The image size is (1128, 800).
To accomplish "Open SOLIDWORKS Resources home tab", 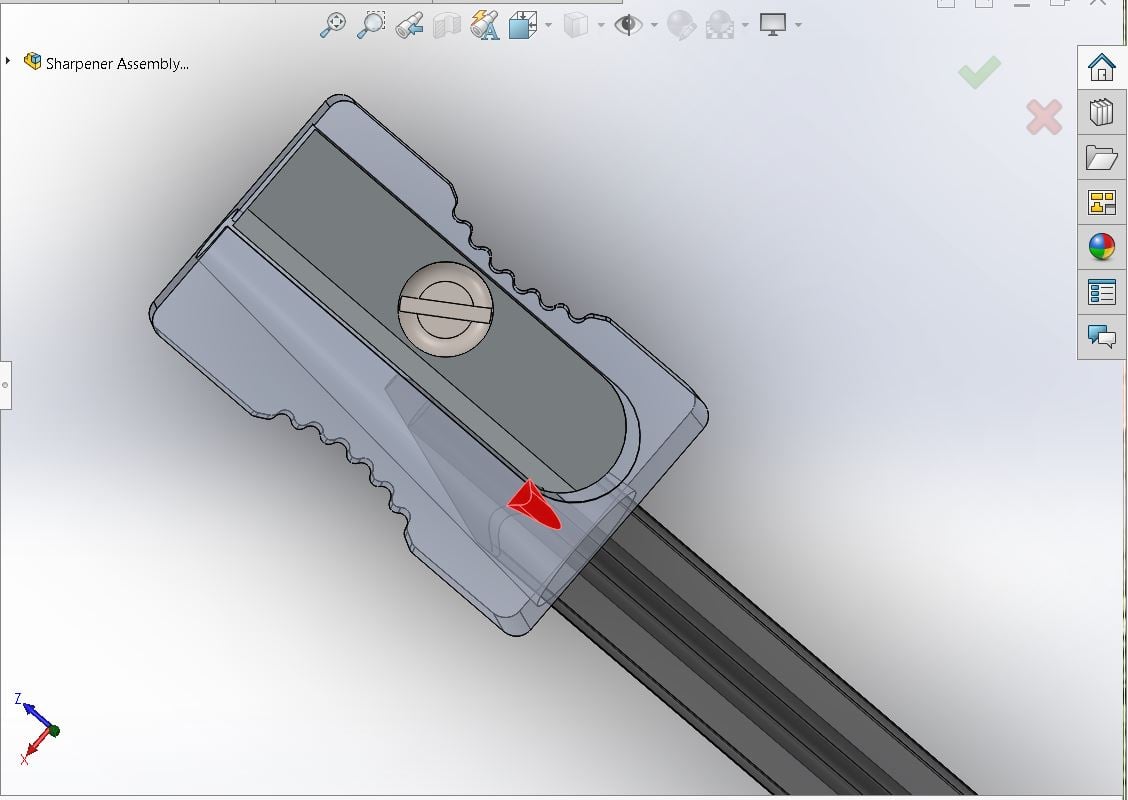I will coord(1101,68).
